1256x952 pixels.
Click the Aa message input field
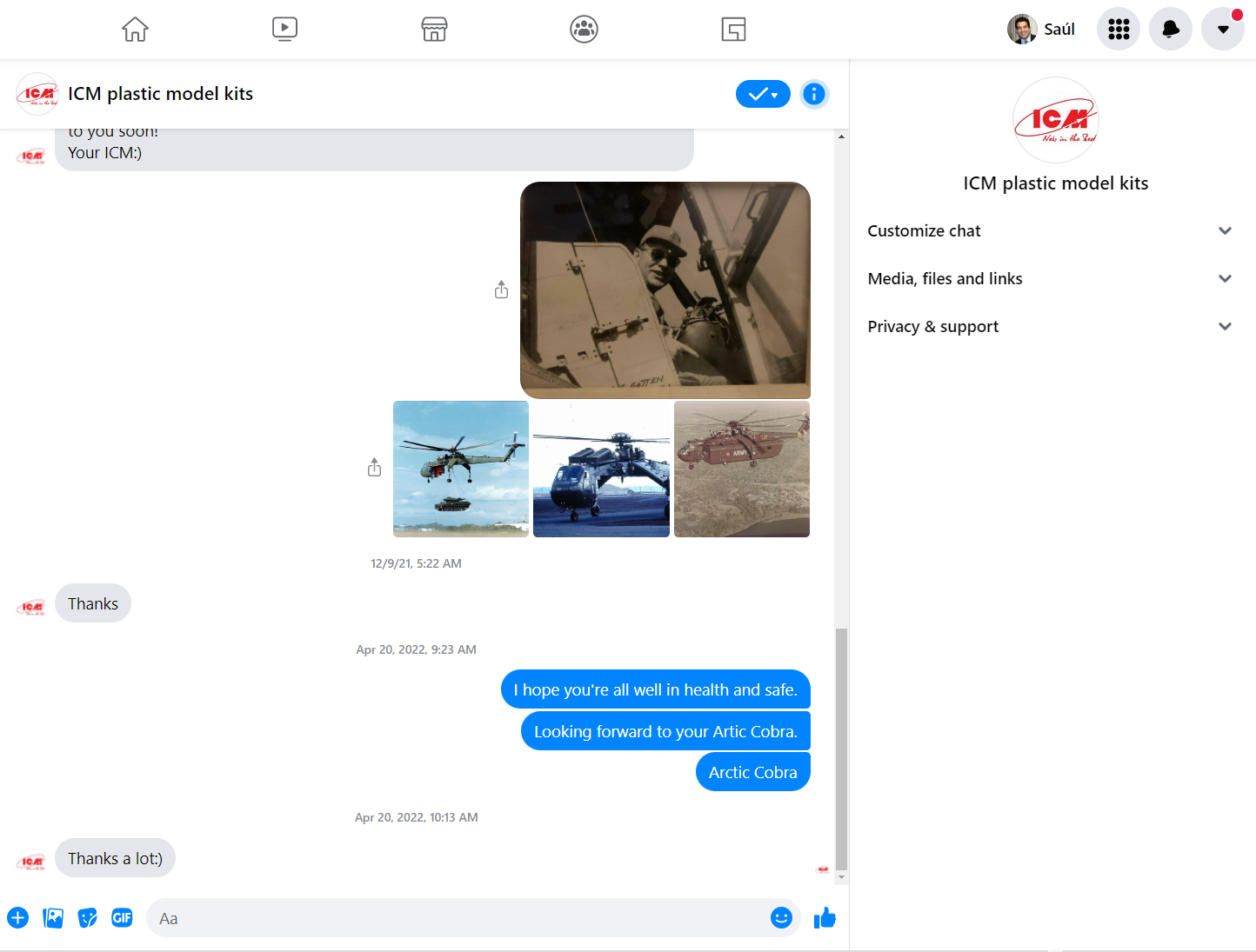(x=457, y=918)
